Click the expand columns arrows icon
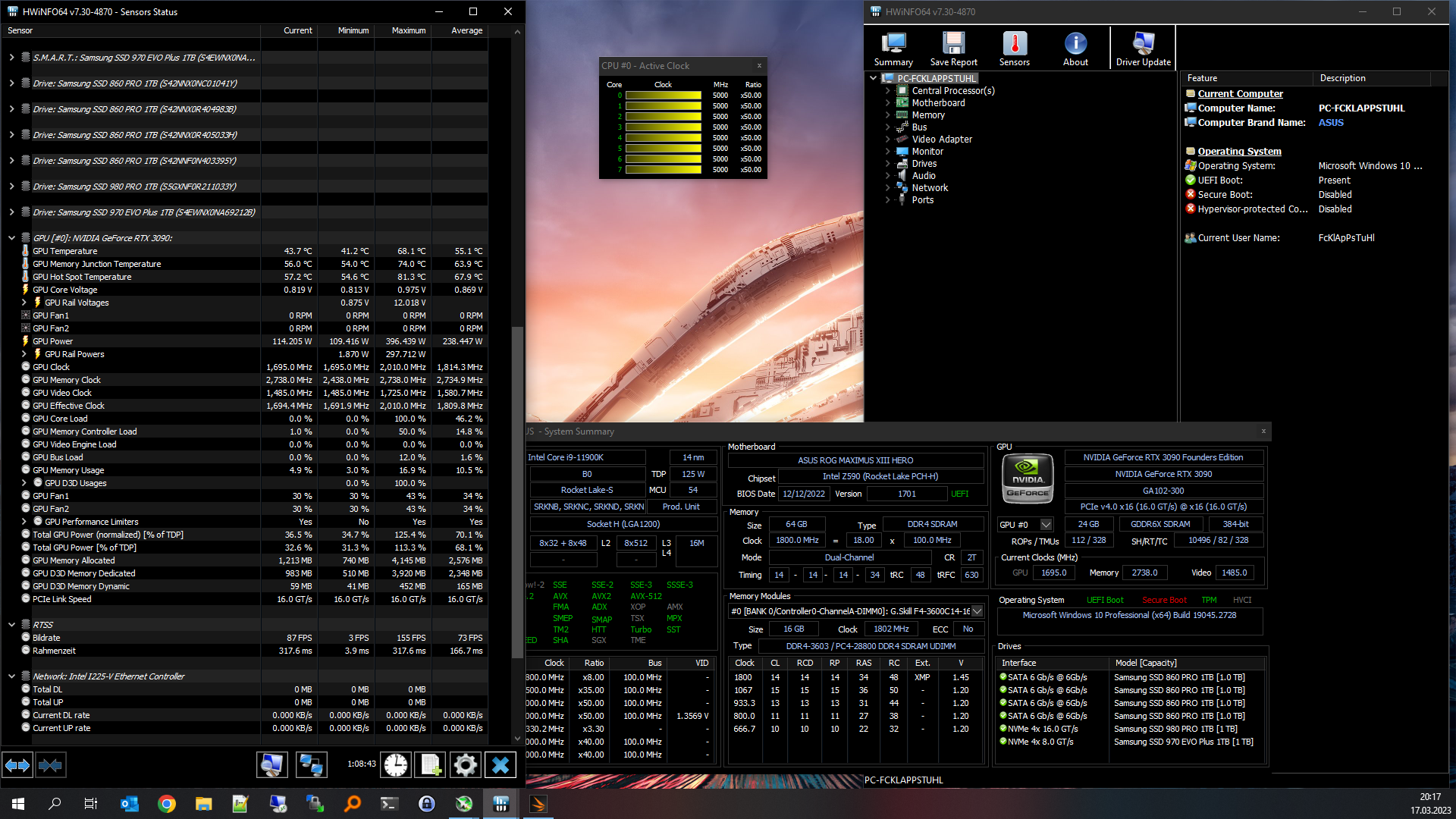 tap(18, 765)
